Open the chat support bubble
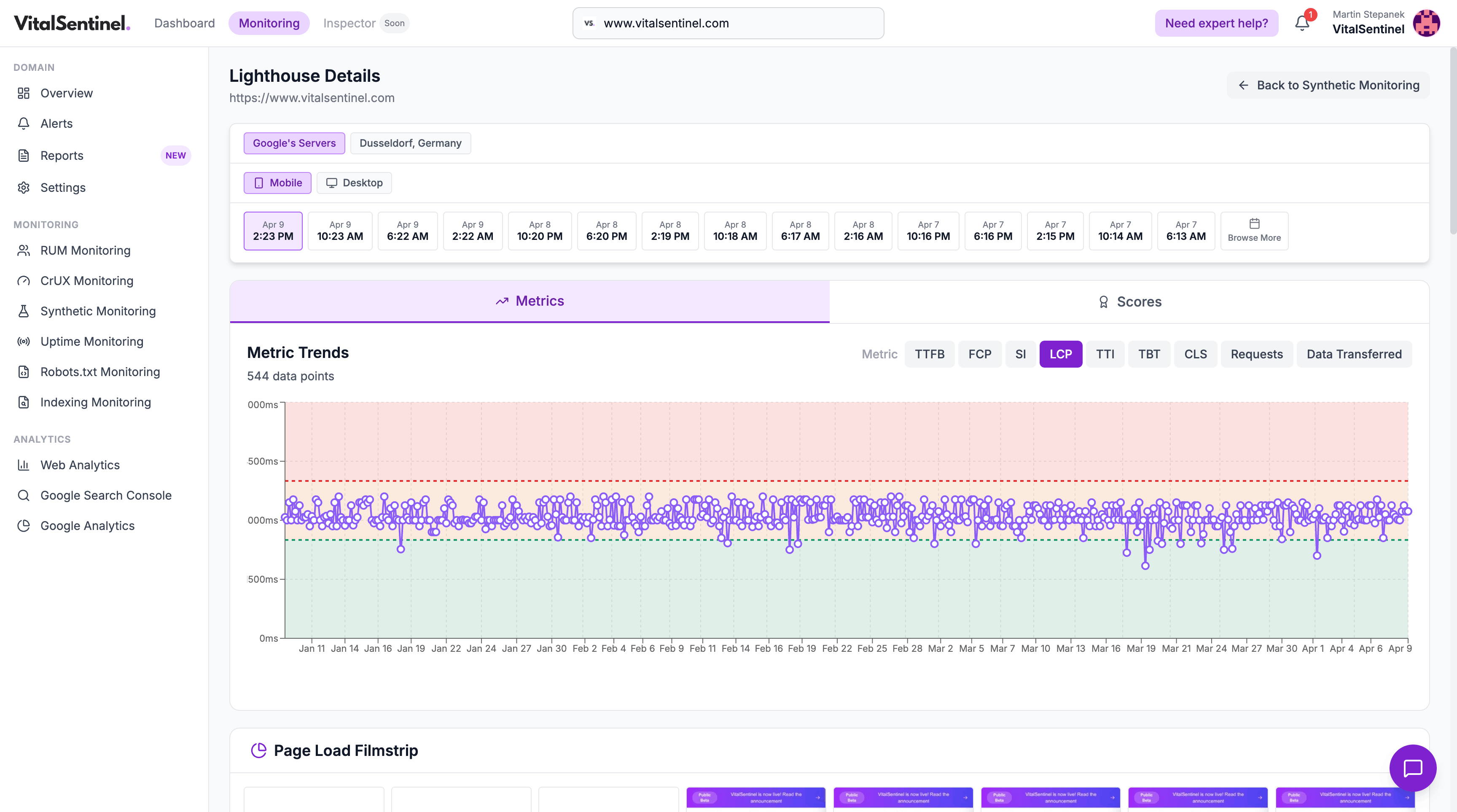Image resolution: width=1457 pixels, height=812 pixels. [1412, 768]
